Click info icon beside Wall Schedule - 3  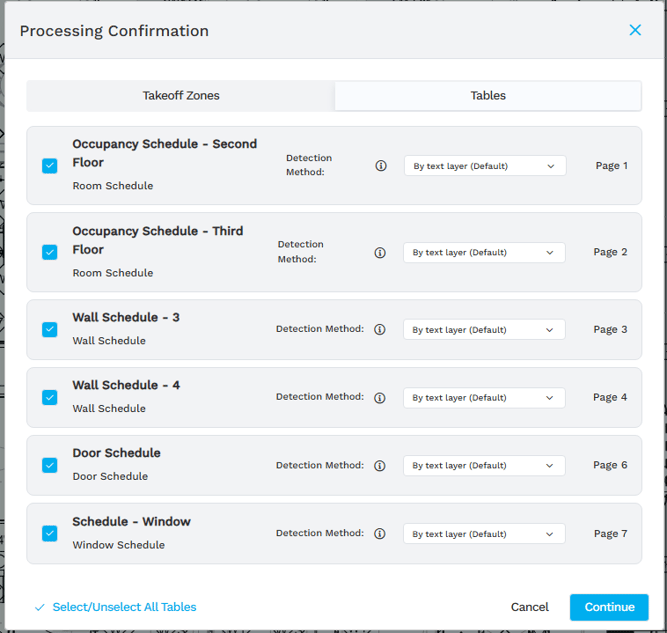click(x=380, y=329)
